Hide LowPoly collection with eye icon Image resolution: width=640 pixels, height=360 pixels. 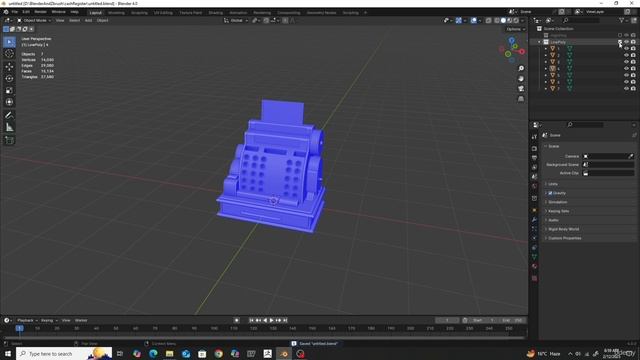click(x=626, y=42)
